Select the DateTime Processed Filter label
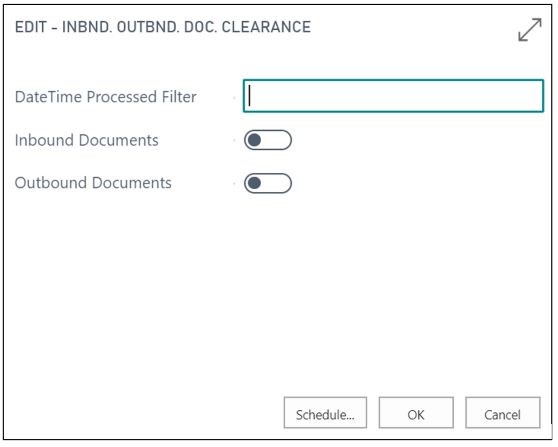 (106, 97)
